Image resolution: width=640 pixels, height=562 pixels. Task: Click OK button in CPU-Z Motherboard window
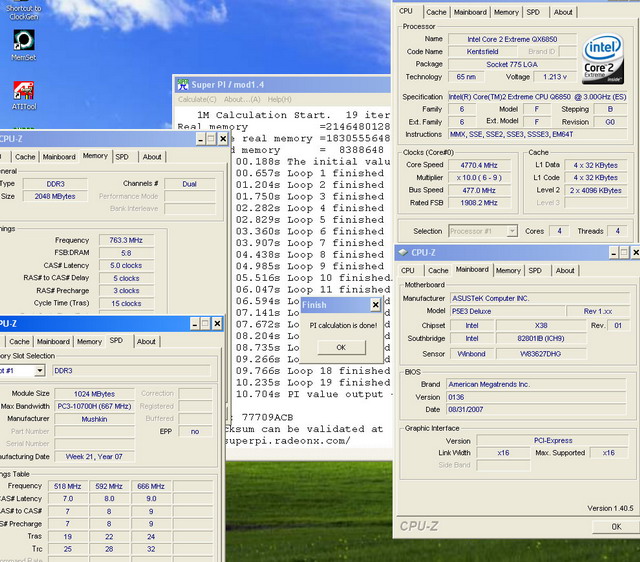point(616,527)
